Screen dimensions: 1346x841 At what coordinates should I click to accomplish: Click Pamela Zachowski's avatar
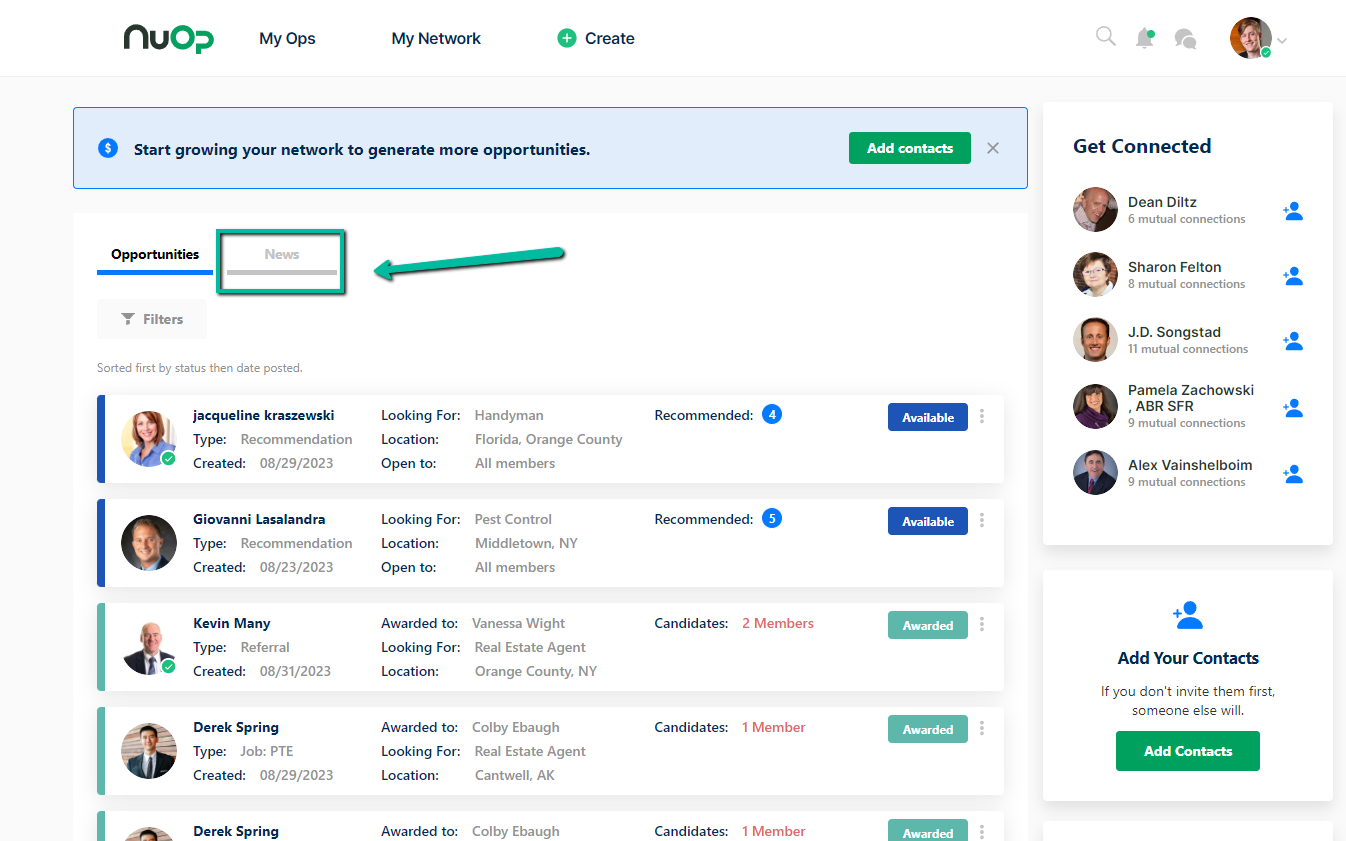[x=1095, y=406]
